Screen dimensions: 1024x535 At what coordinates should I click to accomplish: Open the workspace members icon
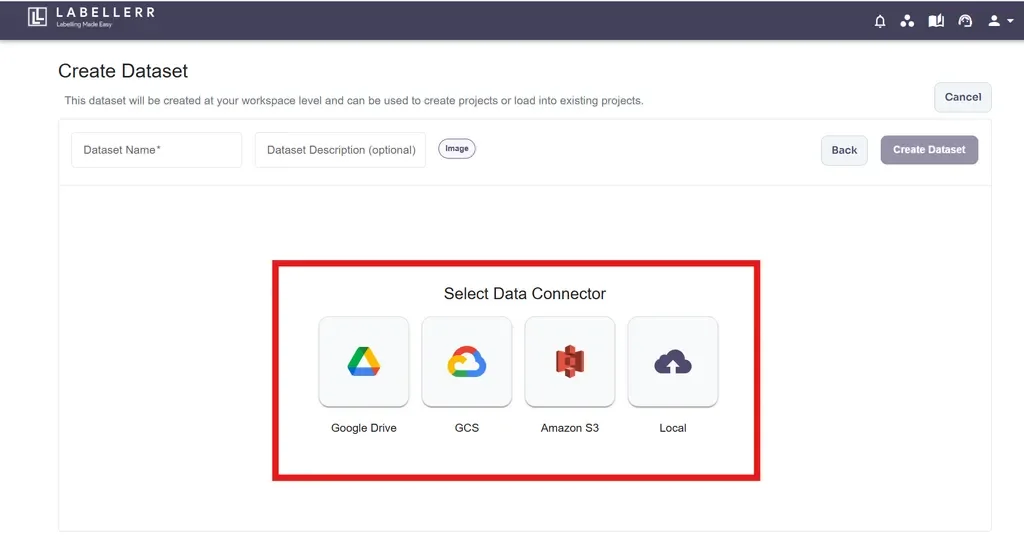click(907, 21)
